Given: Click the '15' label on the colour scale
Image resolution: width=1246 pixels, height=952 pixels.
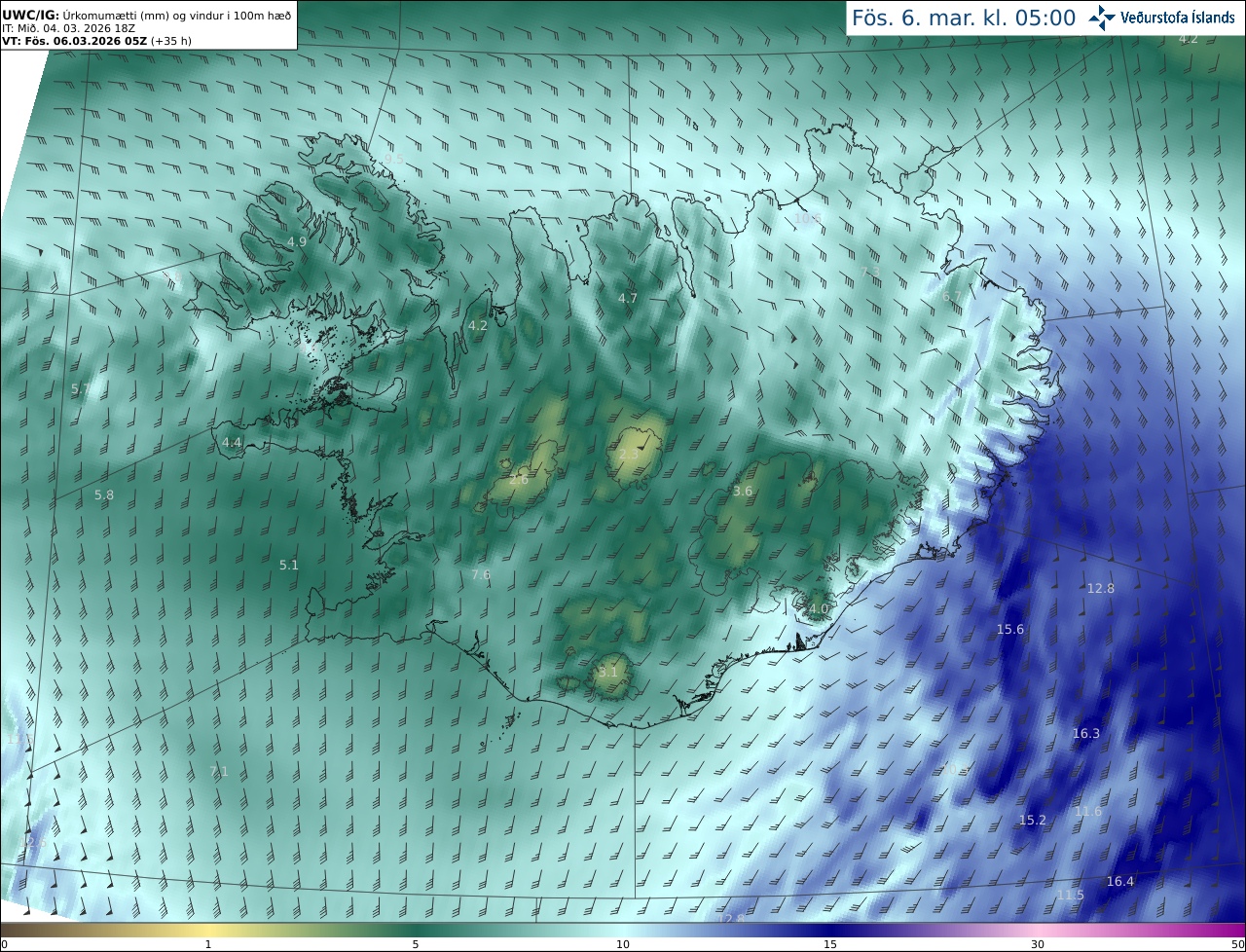Looking at the screenshot, I should 830,944.
